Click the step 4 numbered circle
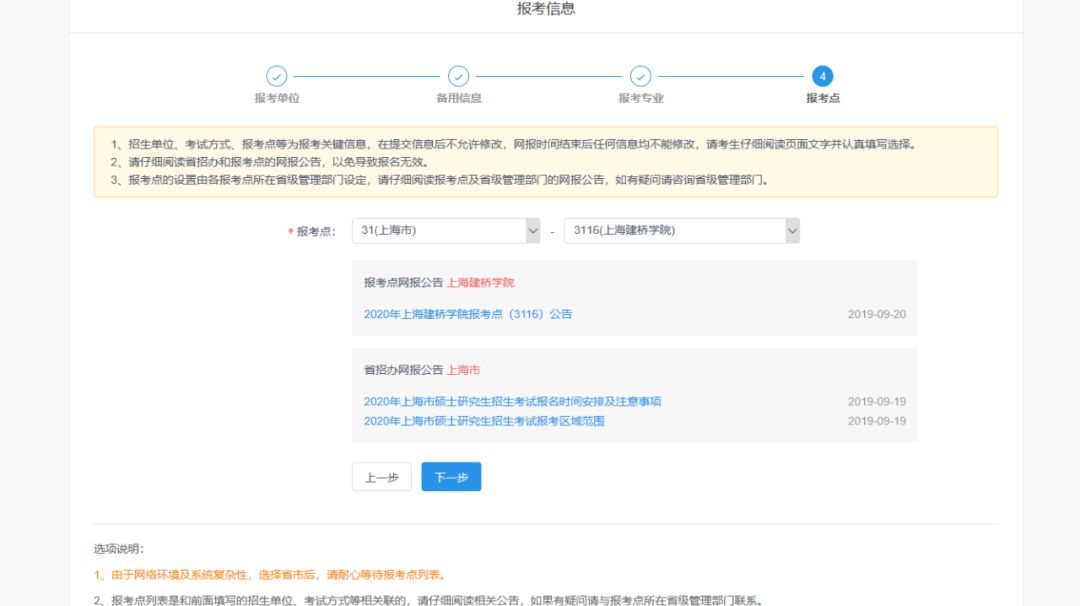 pos(822,76)
